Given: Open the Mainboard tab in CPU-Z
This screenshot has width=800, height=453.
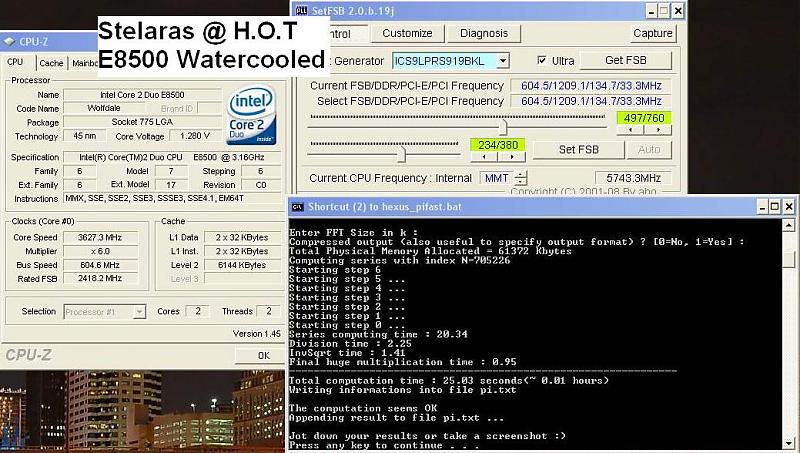Looking at the screenshot, I should pos(84,63).
